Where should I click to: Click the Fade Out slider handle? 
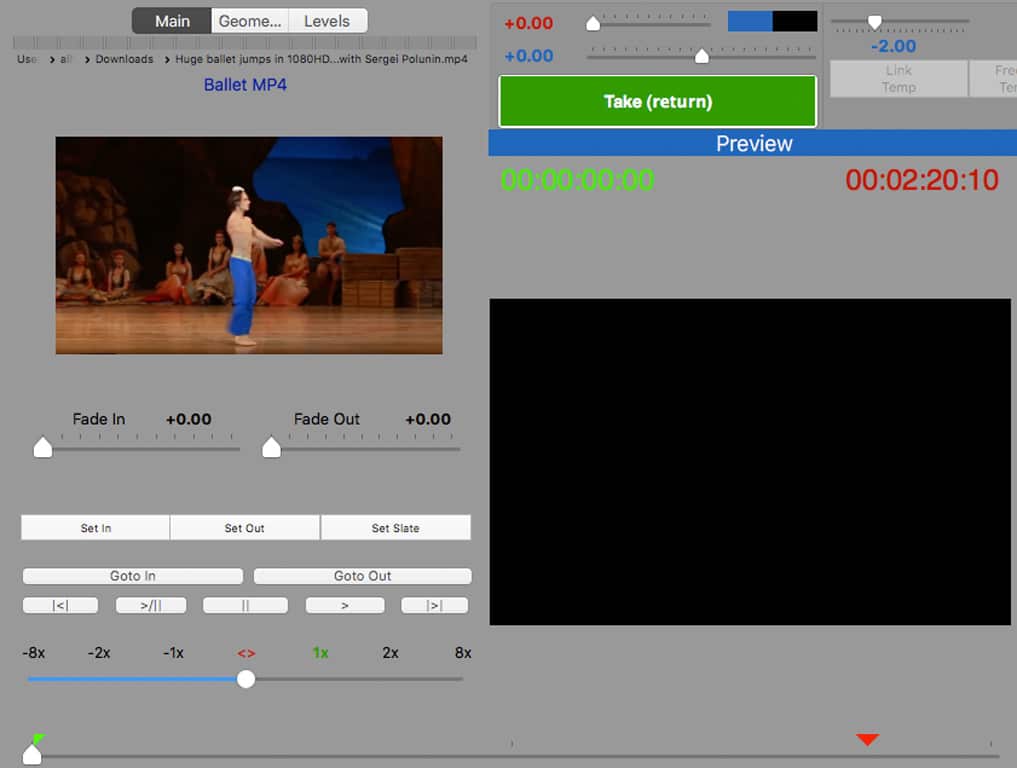[x=271, y=448]
